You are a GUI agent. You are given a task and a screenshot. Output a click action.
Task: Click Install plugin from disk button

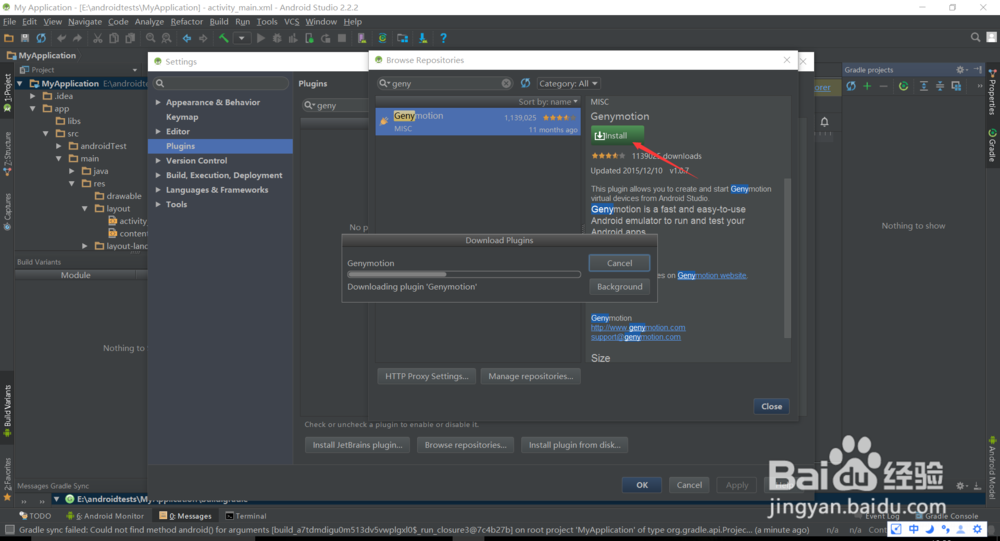tap(575, 445)
